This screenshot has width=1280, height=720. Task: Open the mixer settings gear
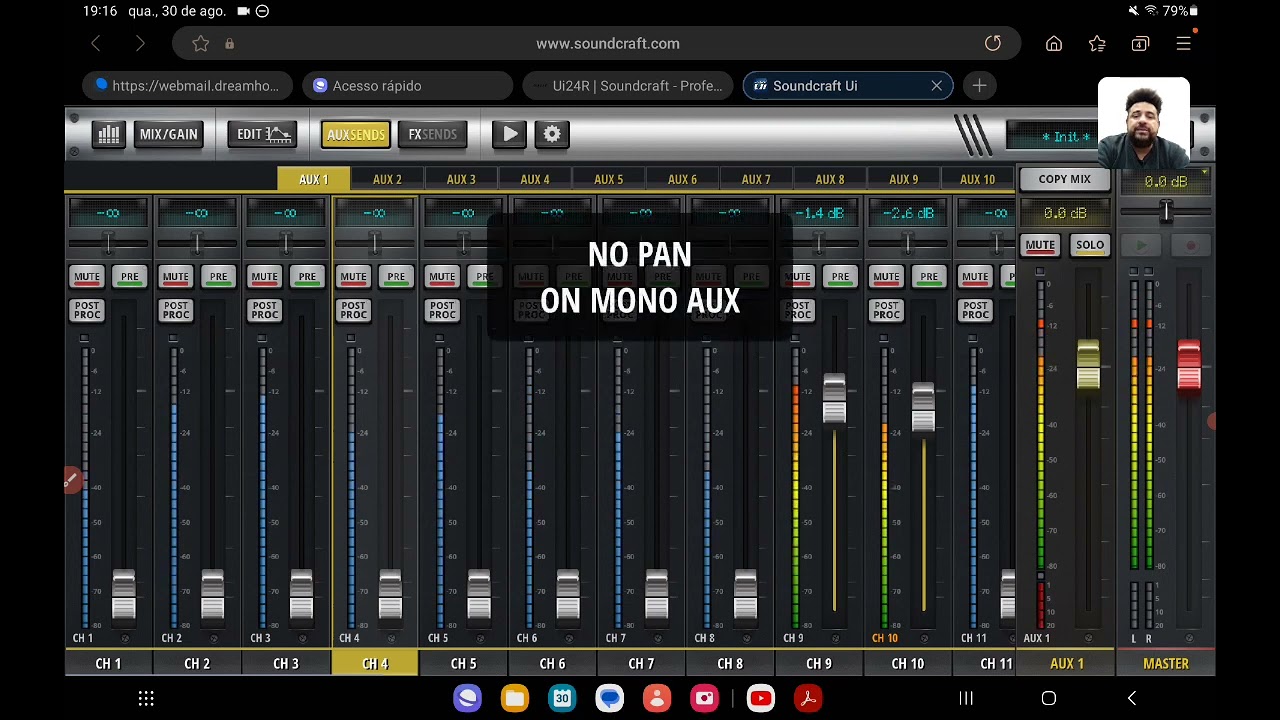click(x=552, y=134)
